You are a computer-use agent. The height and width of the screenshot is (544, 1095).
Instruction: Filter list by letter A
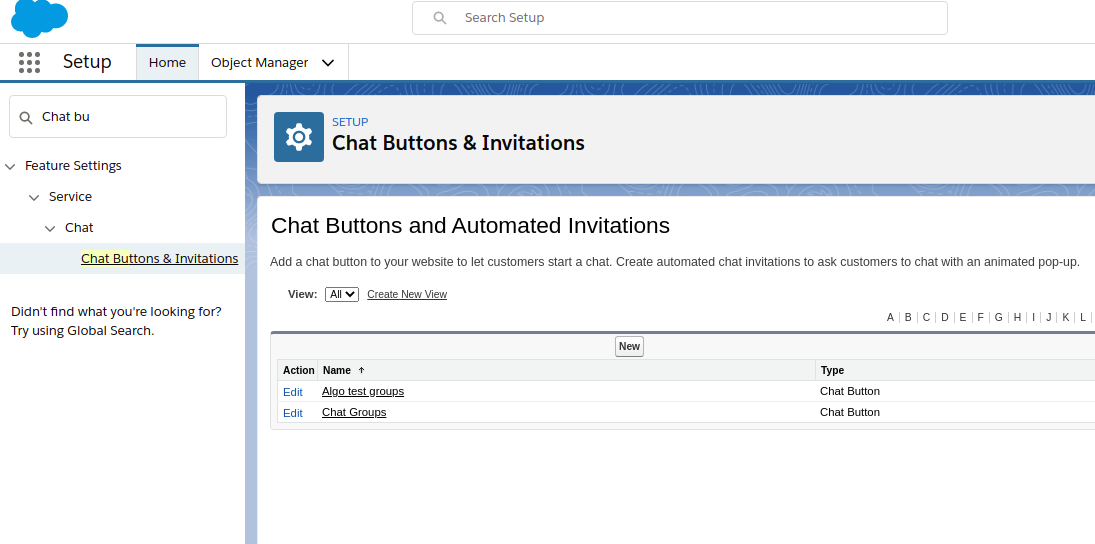coord(890,317)
